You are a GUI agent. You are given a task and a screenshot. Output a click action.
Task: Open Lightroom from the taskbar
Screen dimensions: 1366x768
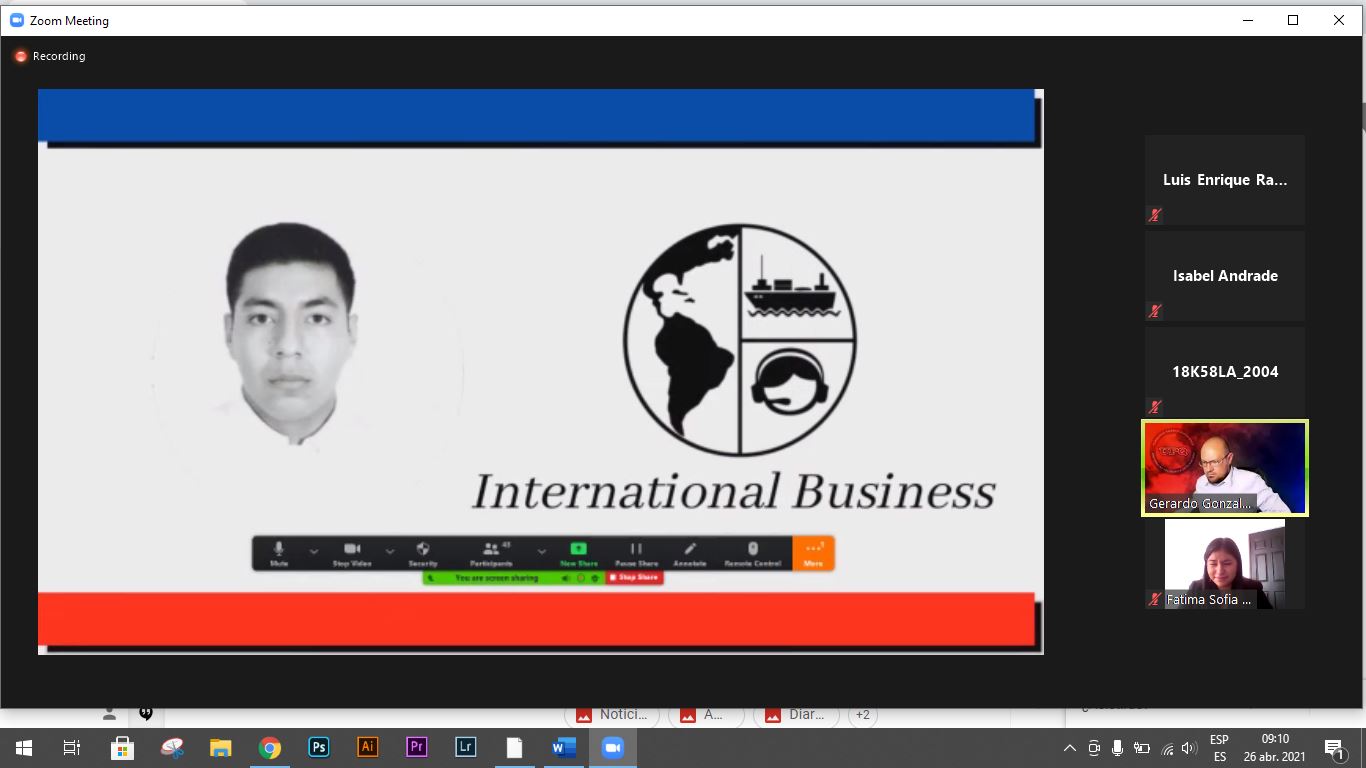click(465, 747)
